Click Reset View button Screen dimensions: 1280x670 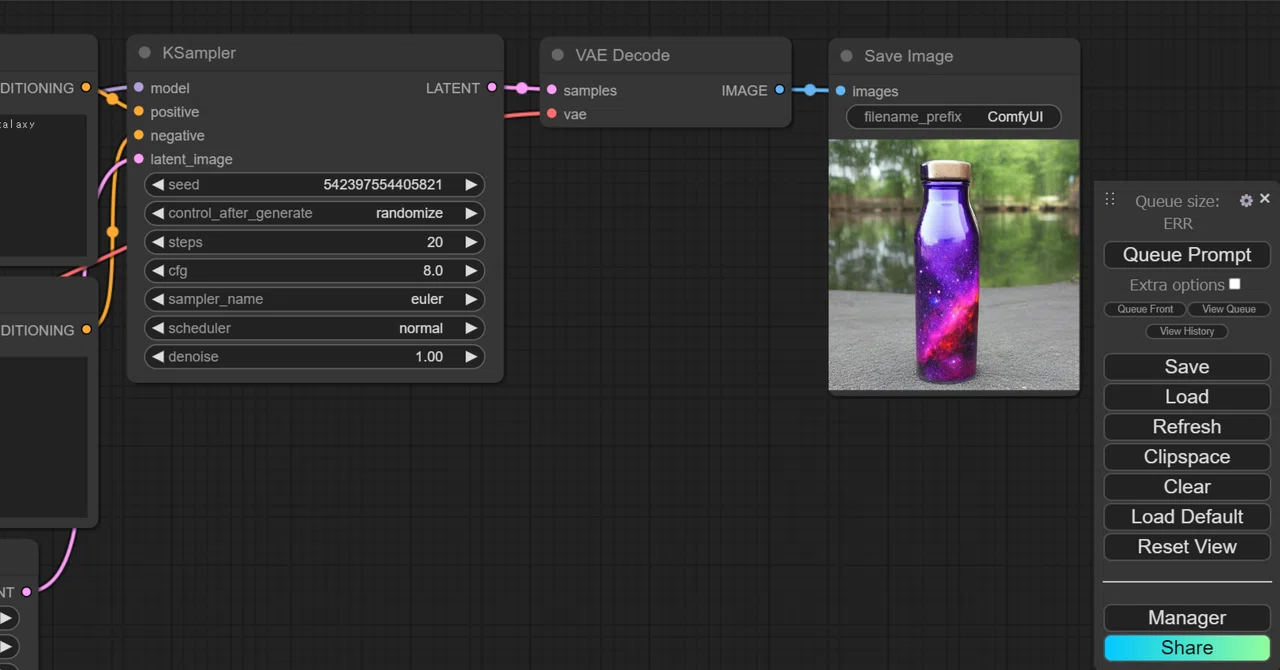pos(1187,547)
